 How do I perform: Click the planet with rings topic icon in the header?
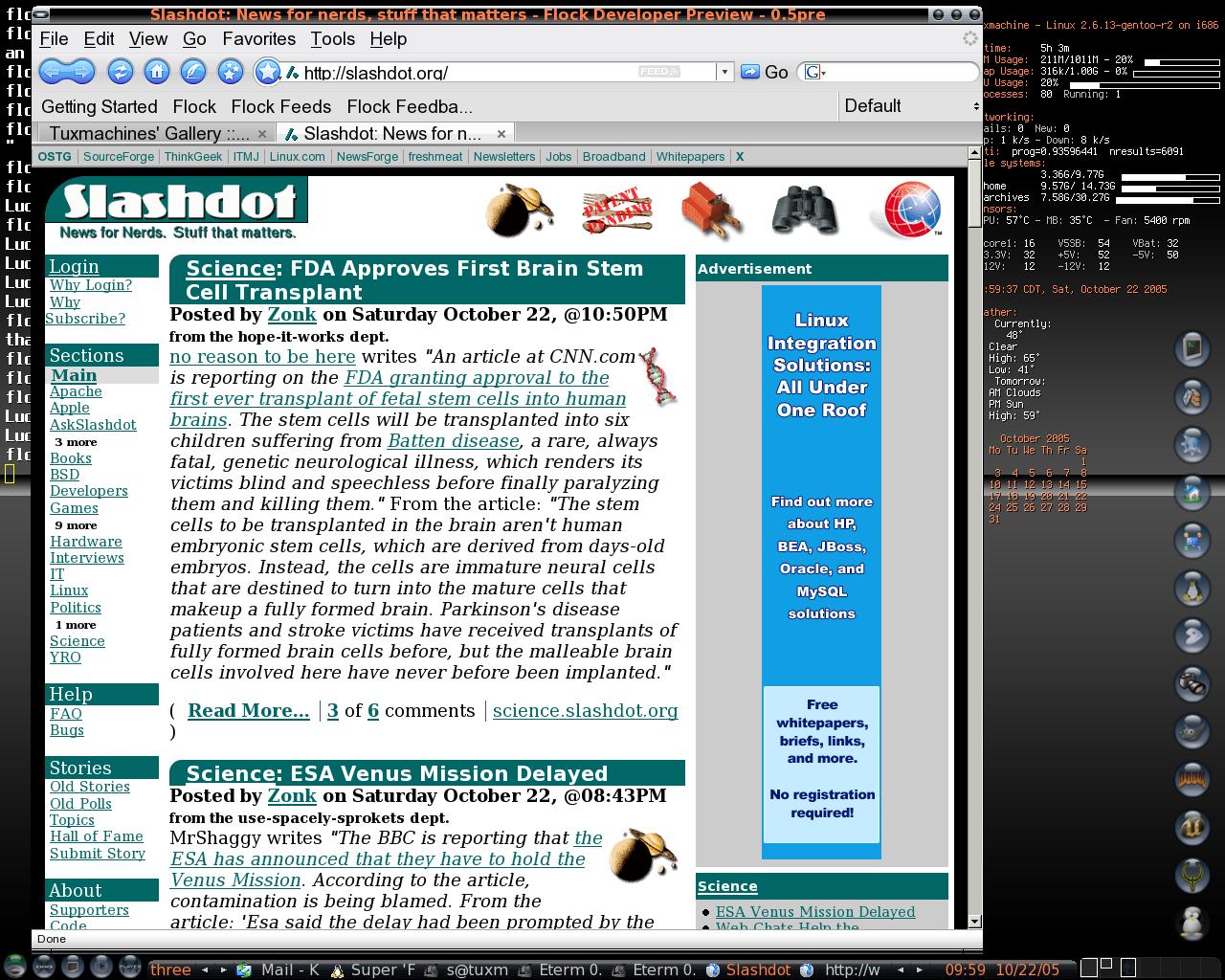[x=519, y=211]
